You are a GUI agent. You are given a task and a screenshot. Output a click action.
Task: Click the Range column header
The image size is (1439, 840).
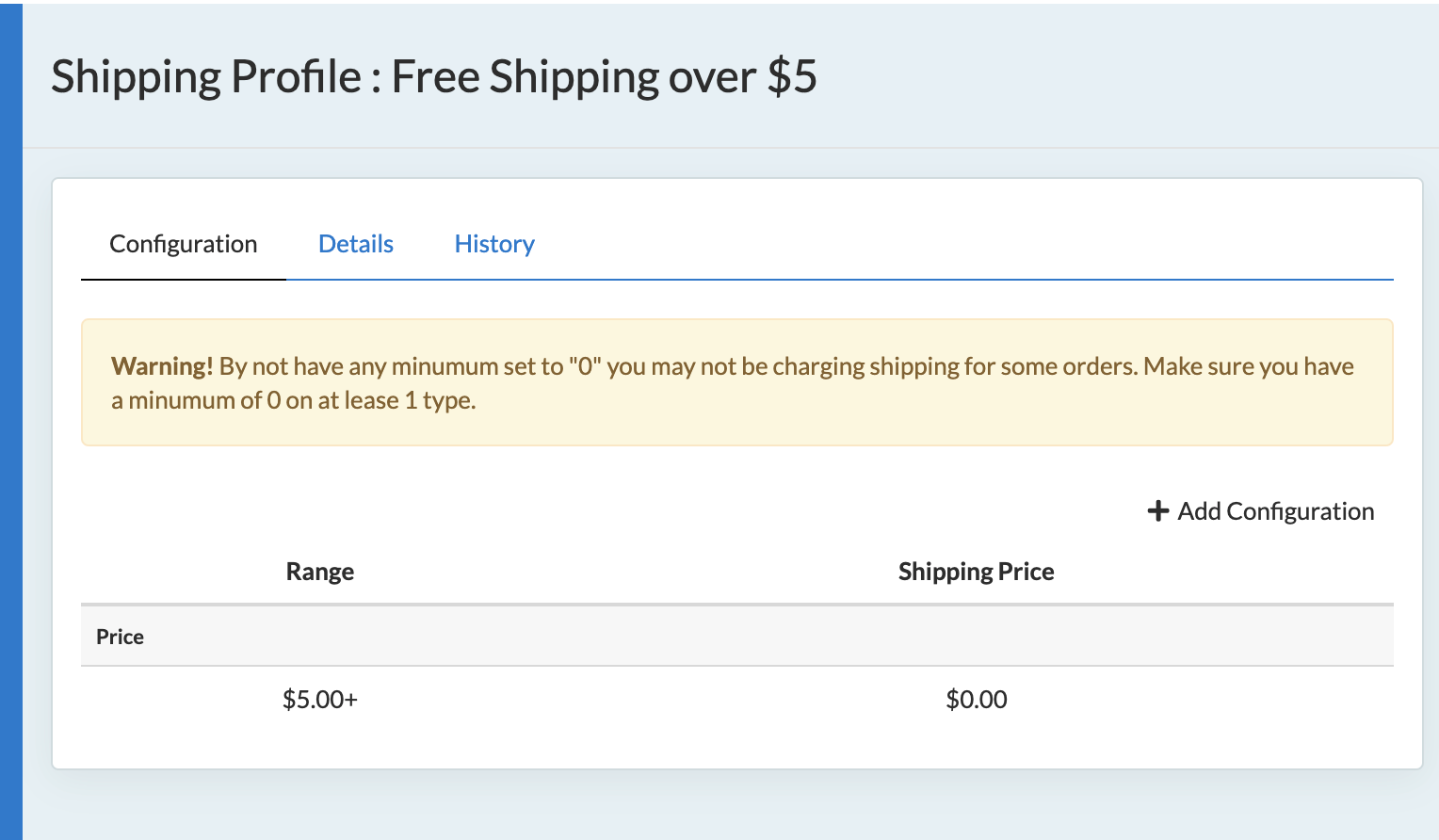click(320, 572)
